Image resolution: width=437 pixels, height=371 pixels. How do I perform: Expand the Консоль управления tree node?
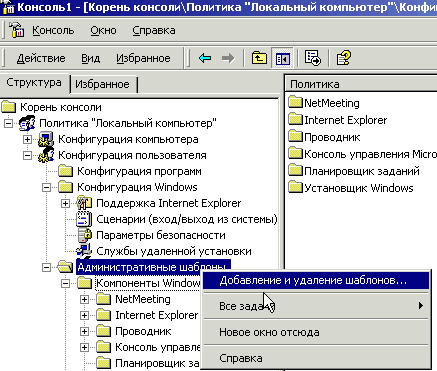84,347
